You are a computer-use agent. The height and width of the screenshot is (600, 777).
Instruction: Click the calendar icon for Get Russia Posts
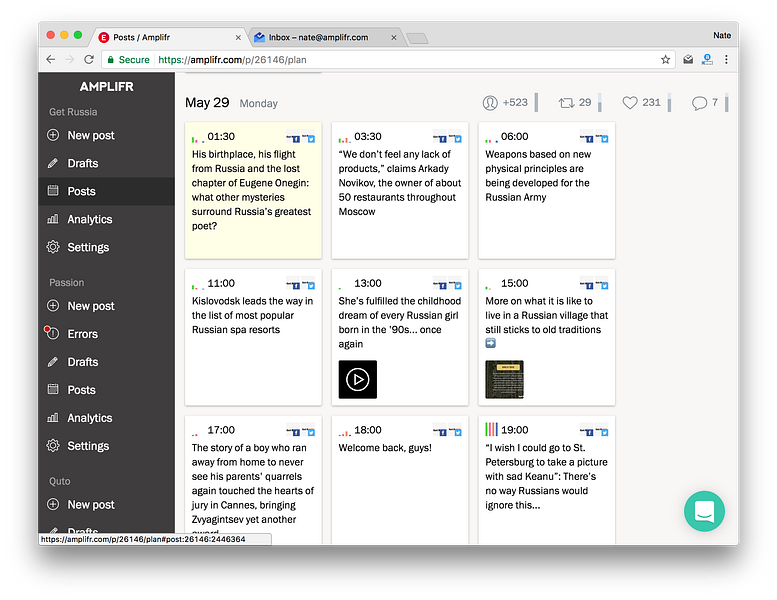pyautogui.click(x=53, y=191)
